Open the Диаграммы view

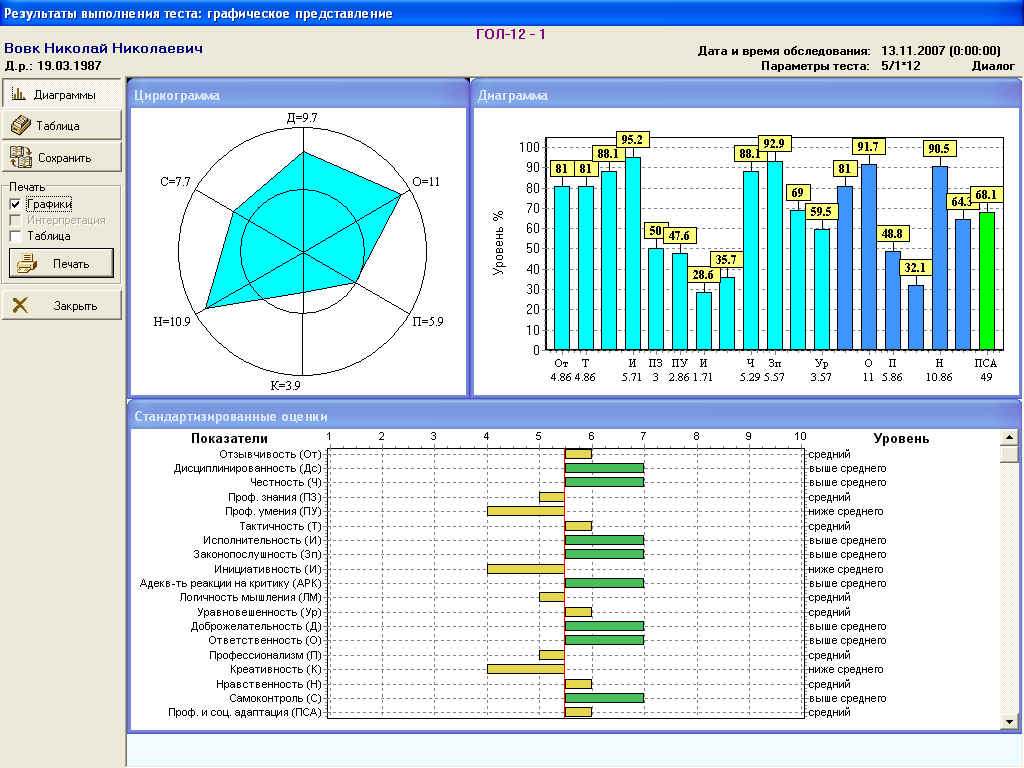click(61, 94)
